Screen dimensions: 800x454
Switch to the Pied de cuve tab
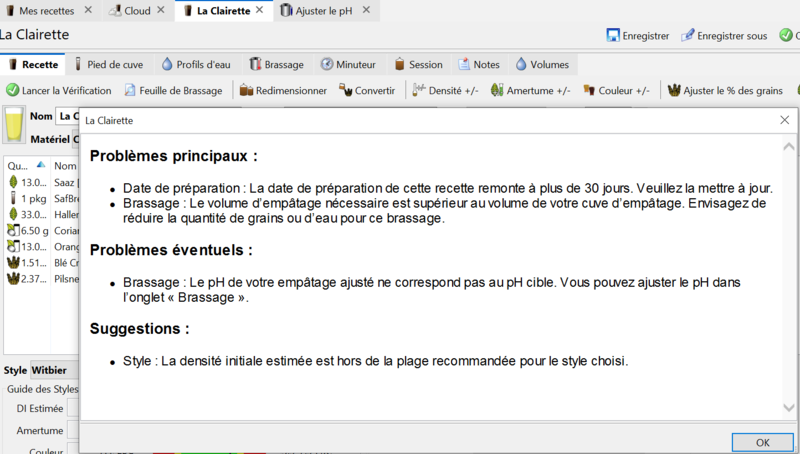coord(107,64)
